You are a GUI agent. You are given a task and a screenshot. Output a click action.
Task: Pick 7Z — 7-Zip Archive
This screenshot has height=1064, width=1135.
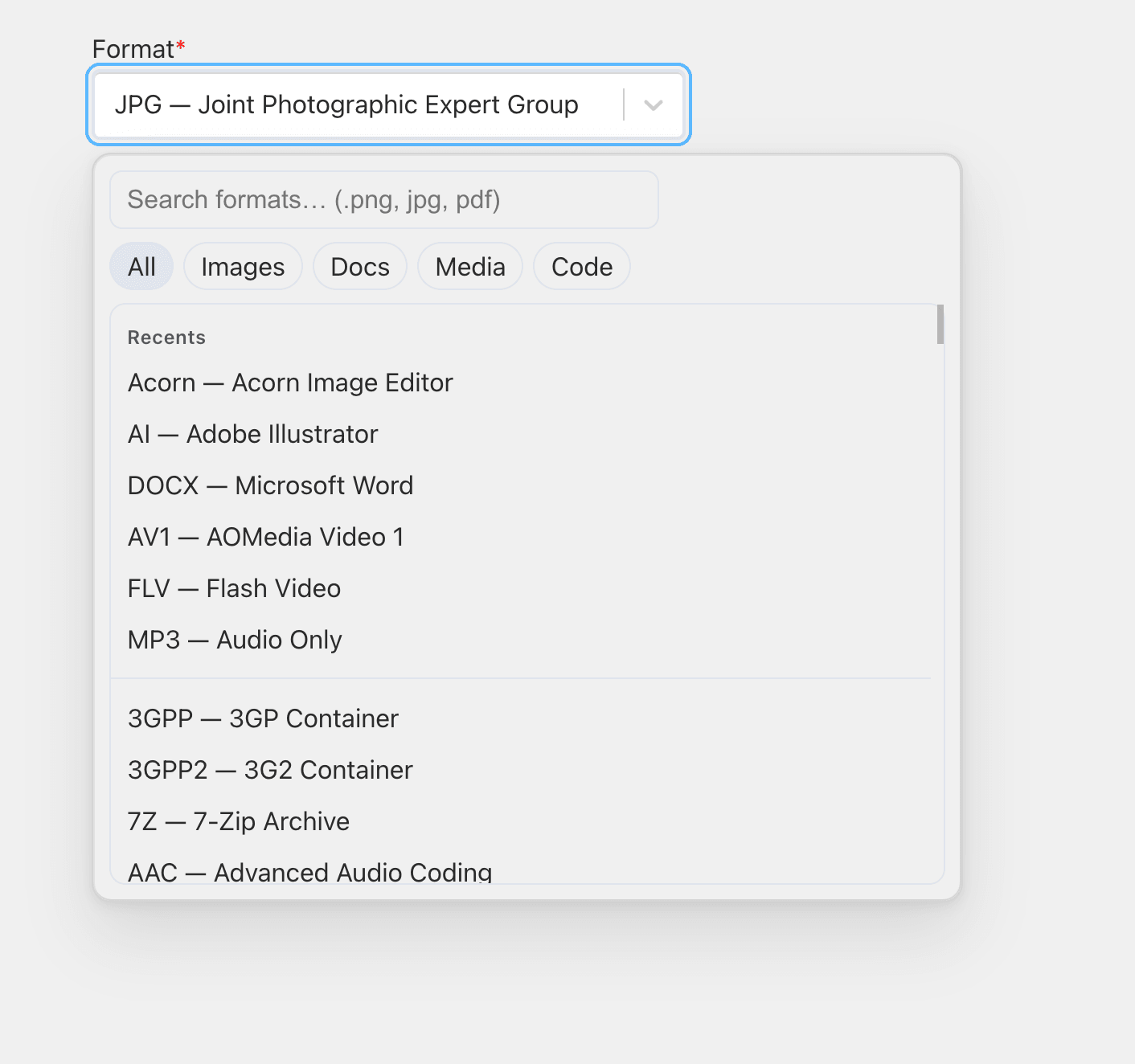(238, 821)
